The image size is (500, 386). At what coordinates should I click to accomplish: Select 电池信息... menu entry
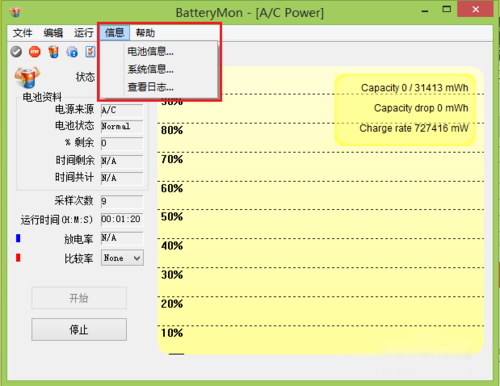coord(151,51)
